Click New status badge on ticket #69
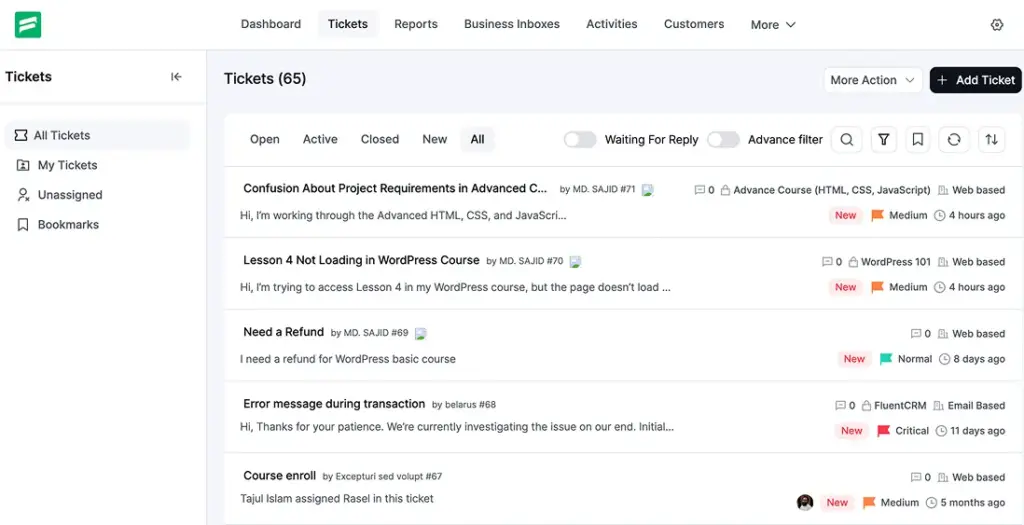Screen dimensions: 1024x525 [854, 359]
